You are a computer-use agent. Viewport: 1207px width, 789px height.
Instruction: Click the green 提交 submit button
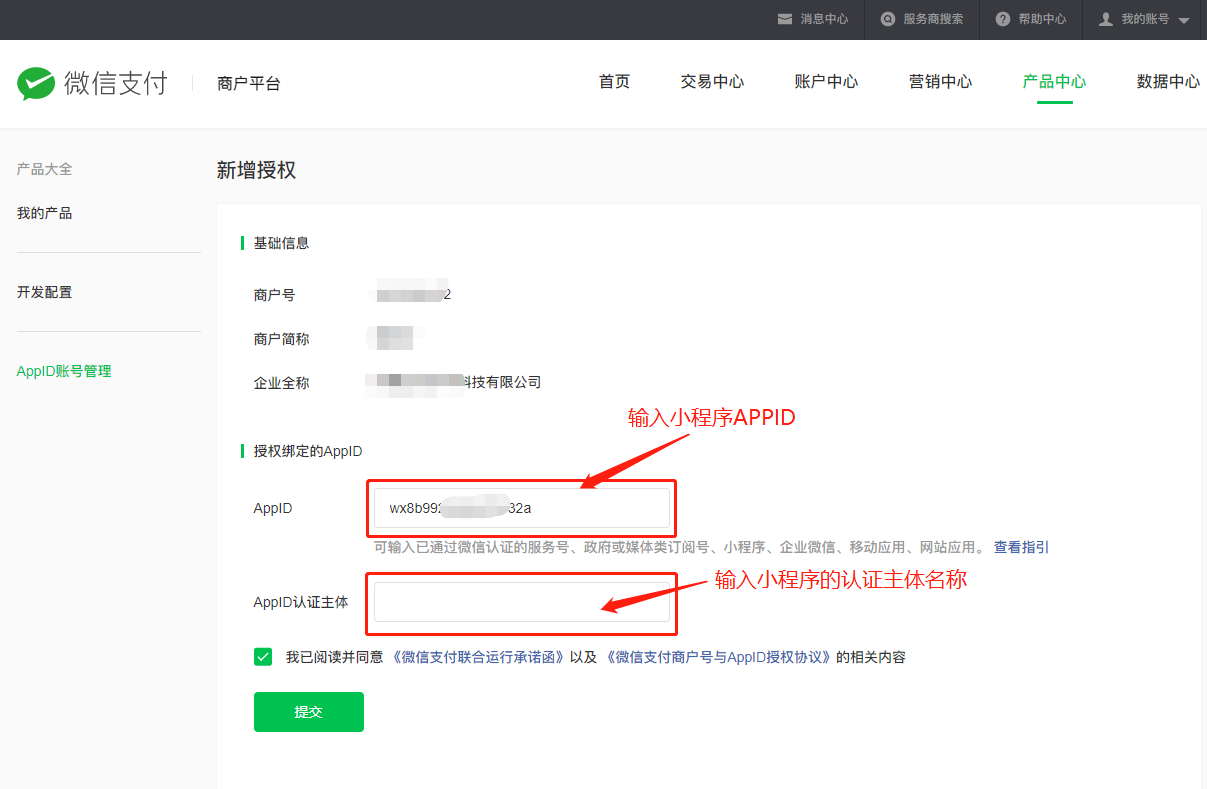click(x=308, y=711)
